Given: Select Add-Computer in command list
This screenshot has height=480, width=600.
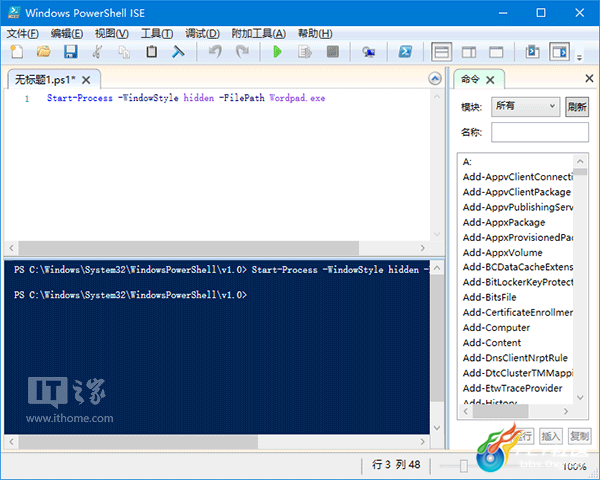Looking at the screenshot, I should point(496,328).
